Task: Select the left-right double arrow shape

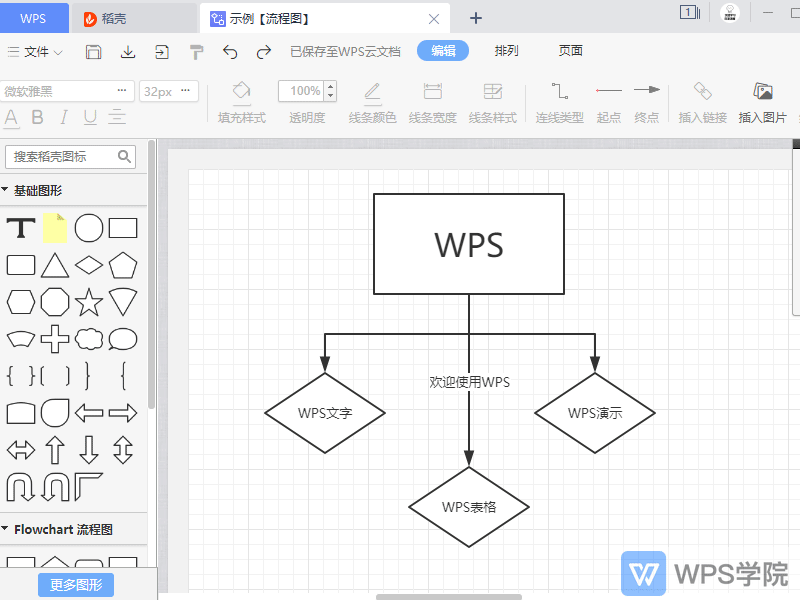Action: pyautogui.click(x=21, y=450)
